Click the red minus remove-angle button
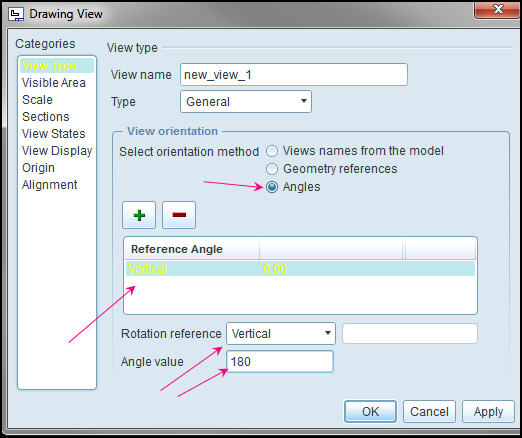This screenshot has height=438, width=522. (179, 215)
